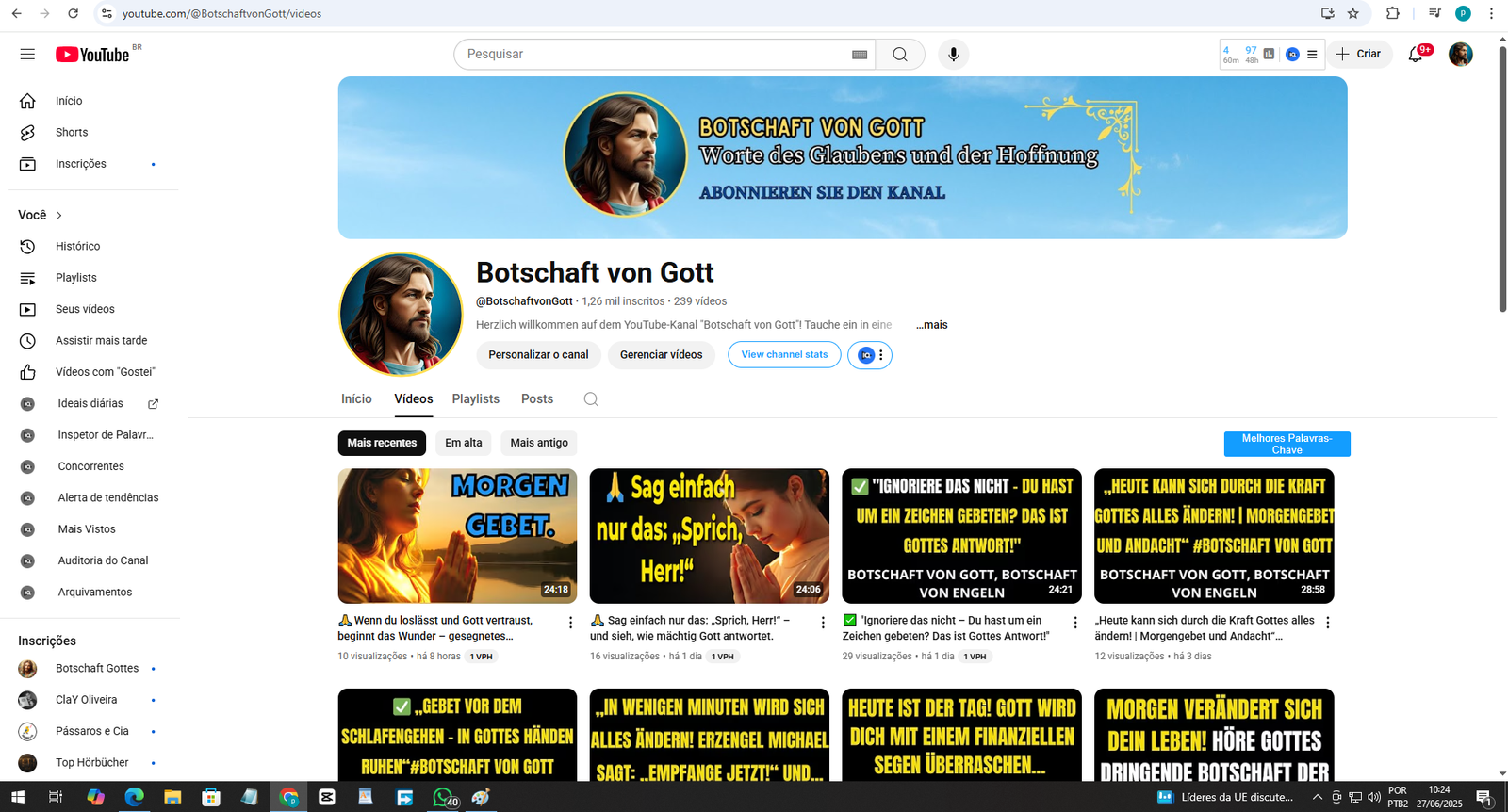Open options for "Wenn du loslässt" video
The height and width of the screenshot is (812, 1508).
570,623
